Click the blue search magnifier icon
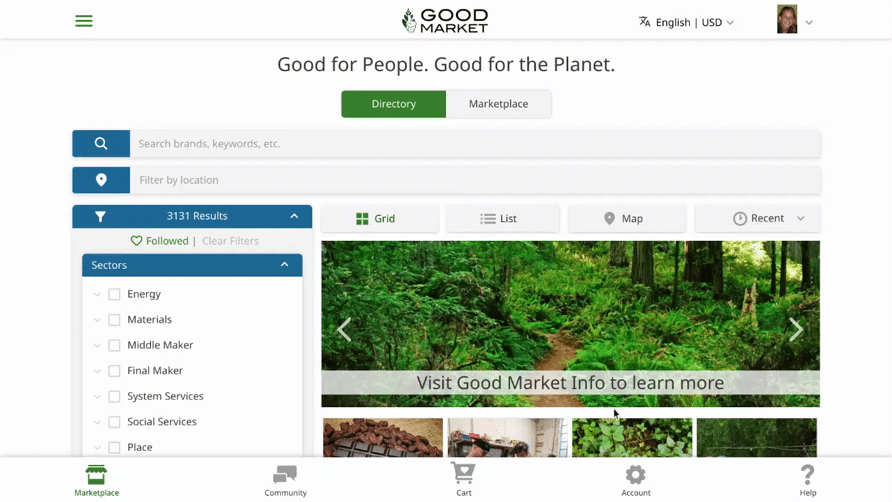Viewport: 892px width, 502px height. coord(101,143)
